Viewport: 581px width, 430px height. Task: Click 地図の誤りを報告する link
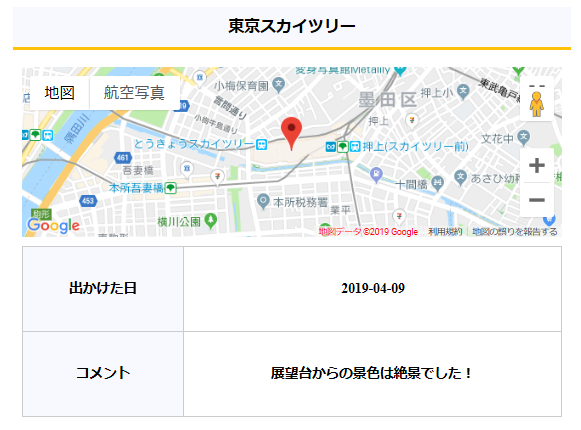coord(515,232)
